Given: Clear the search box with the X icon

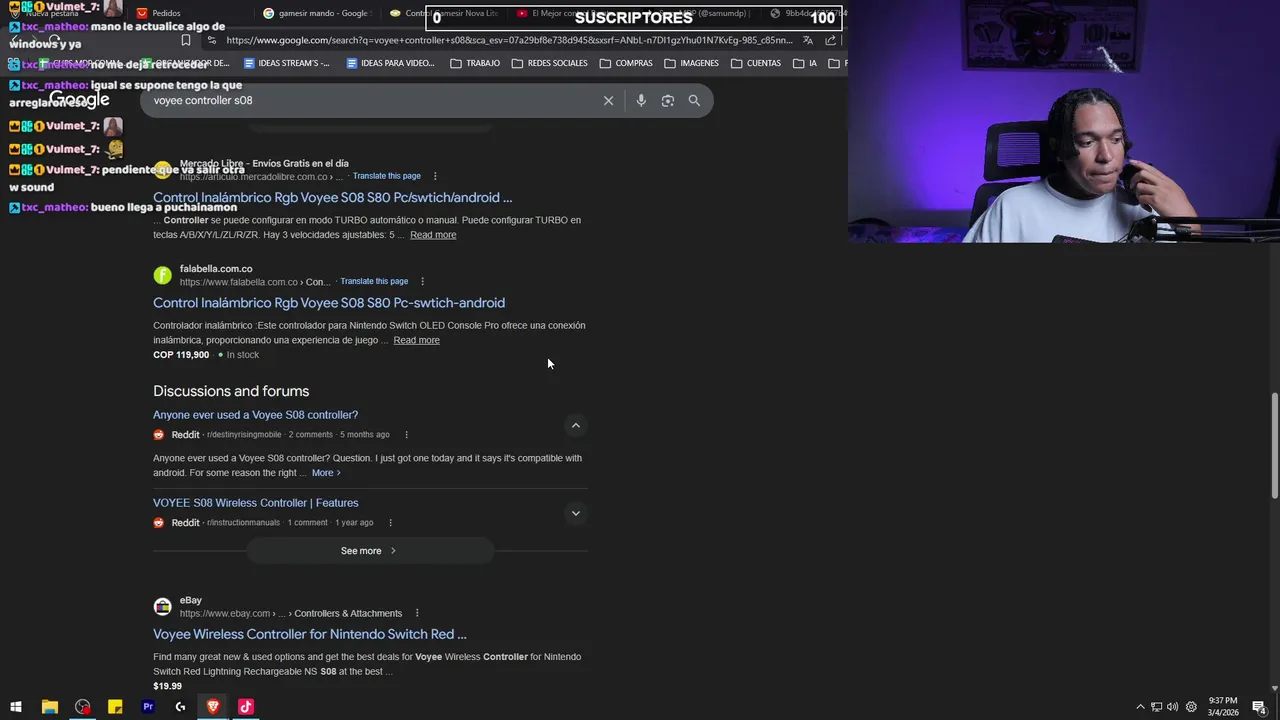Looking at the screenshot, I should (608, 100).
